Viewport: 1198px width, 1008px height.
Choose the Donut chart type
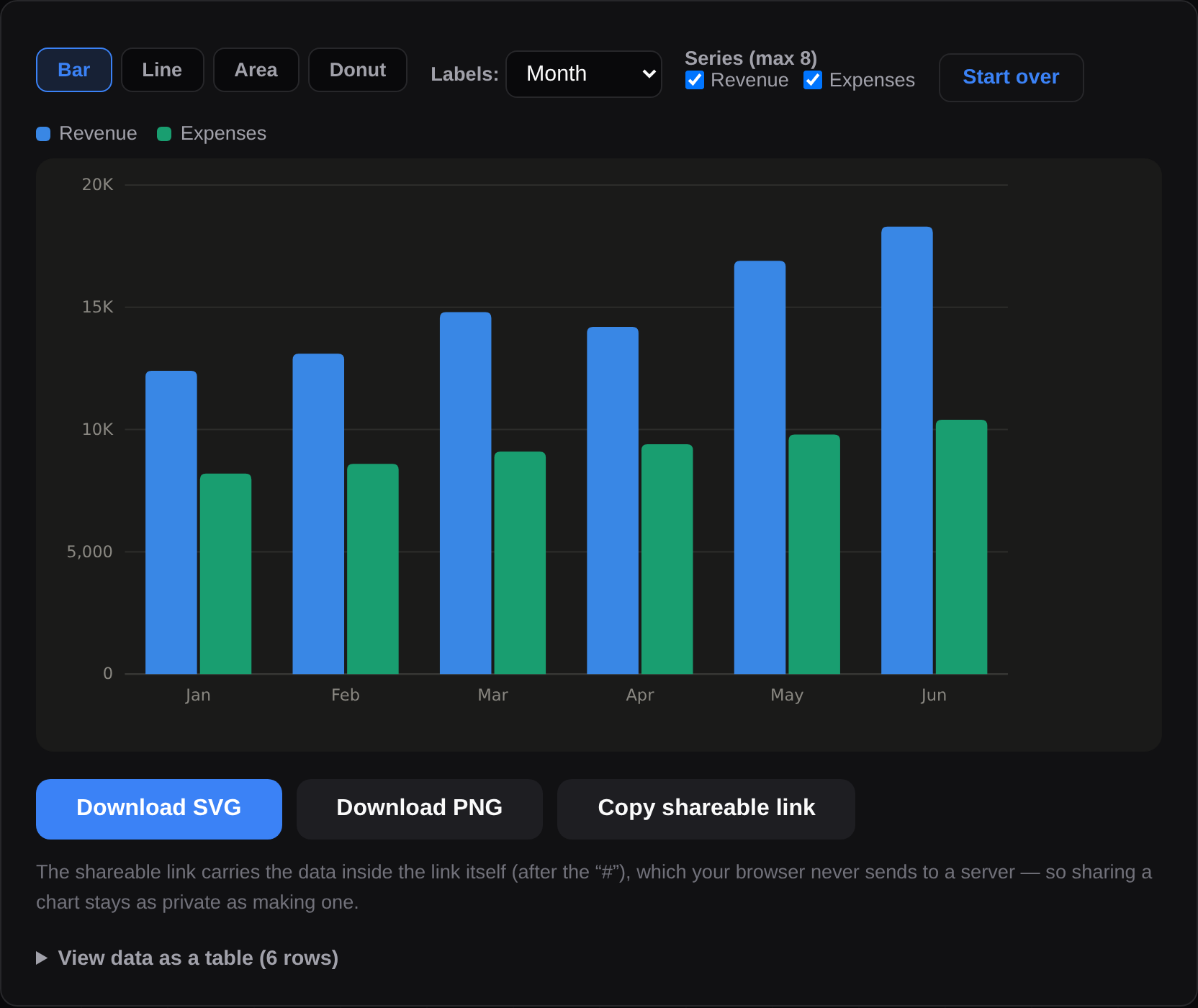click(x=358, y=70)
